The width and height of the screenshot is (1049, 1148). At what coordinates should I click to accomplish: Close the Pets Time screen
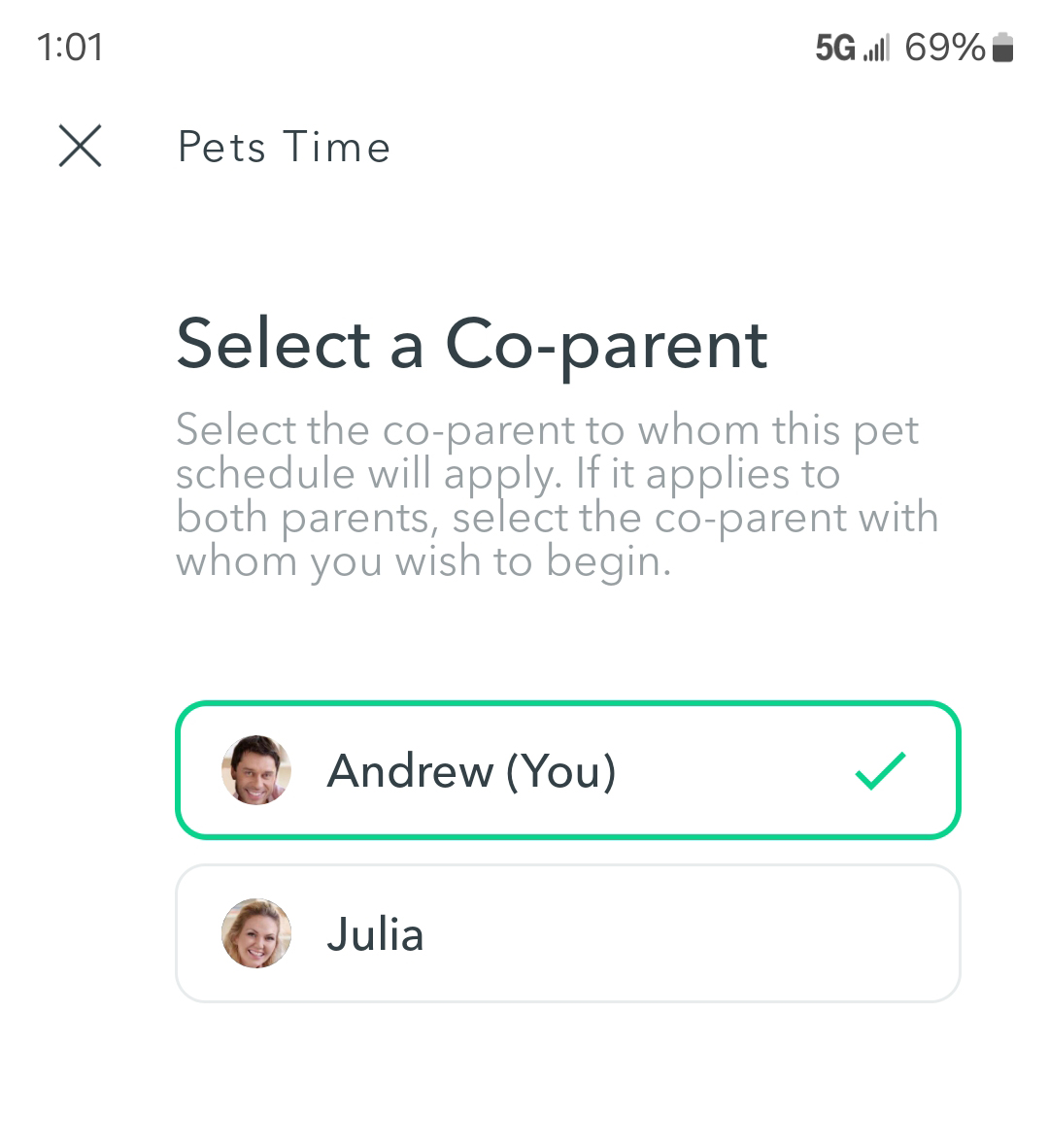point(80,147)
